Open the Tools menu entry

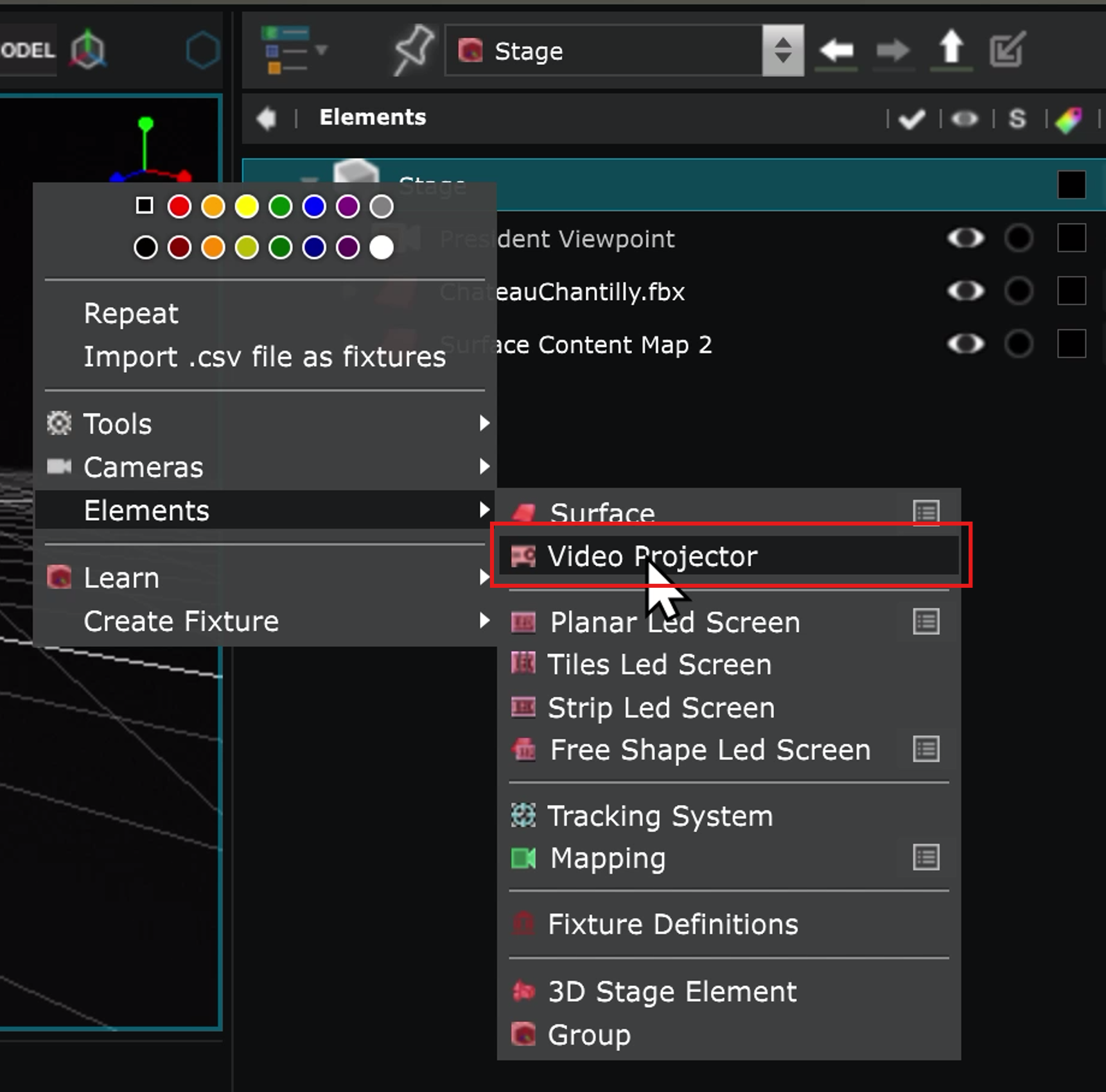coord(265,423)
